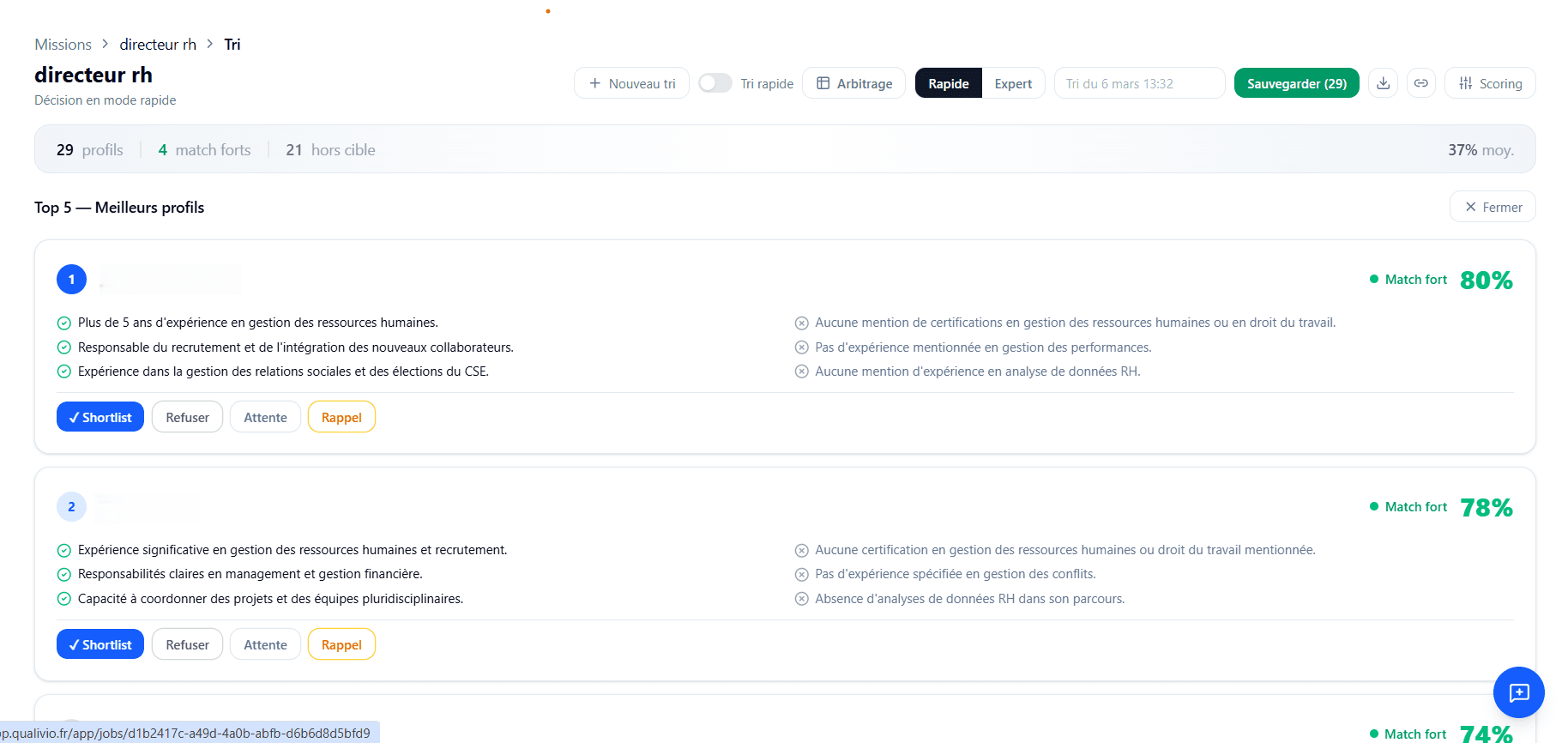
Task: Click 'Aucune mention de certifications' weakness line
Action: coord(1076,323)
